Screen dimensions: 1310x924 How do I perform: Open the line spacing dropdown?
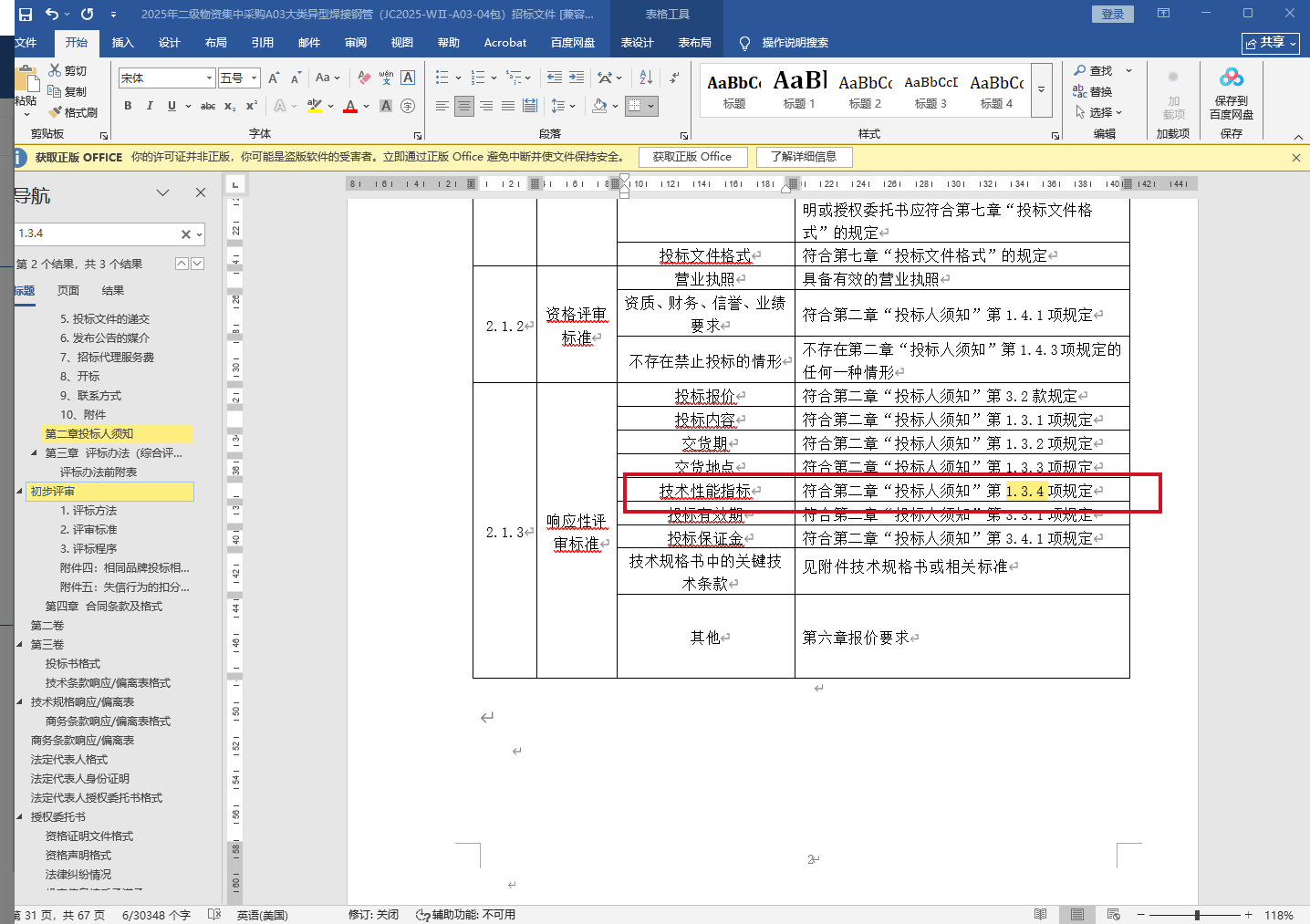click(563, 106)
